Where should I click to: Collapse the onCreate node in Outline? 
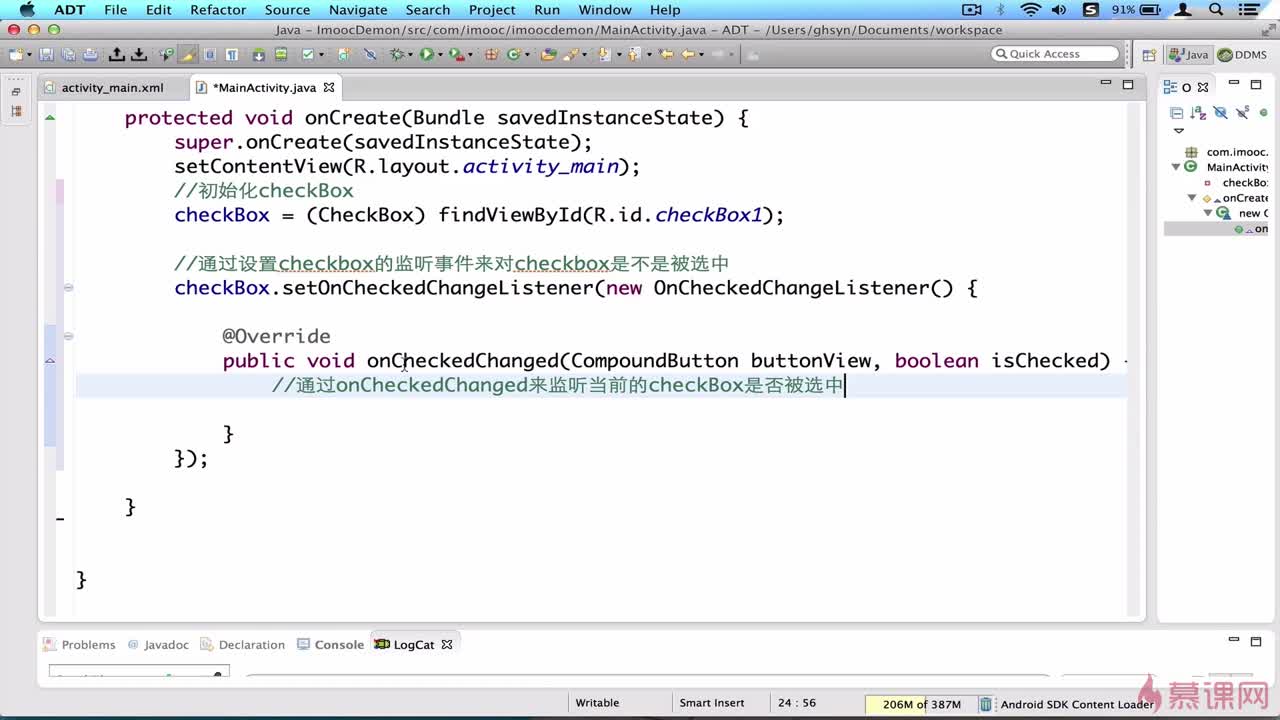[1193, 198]
